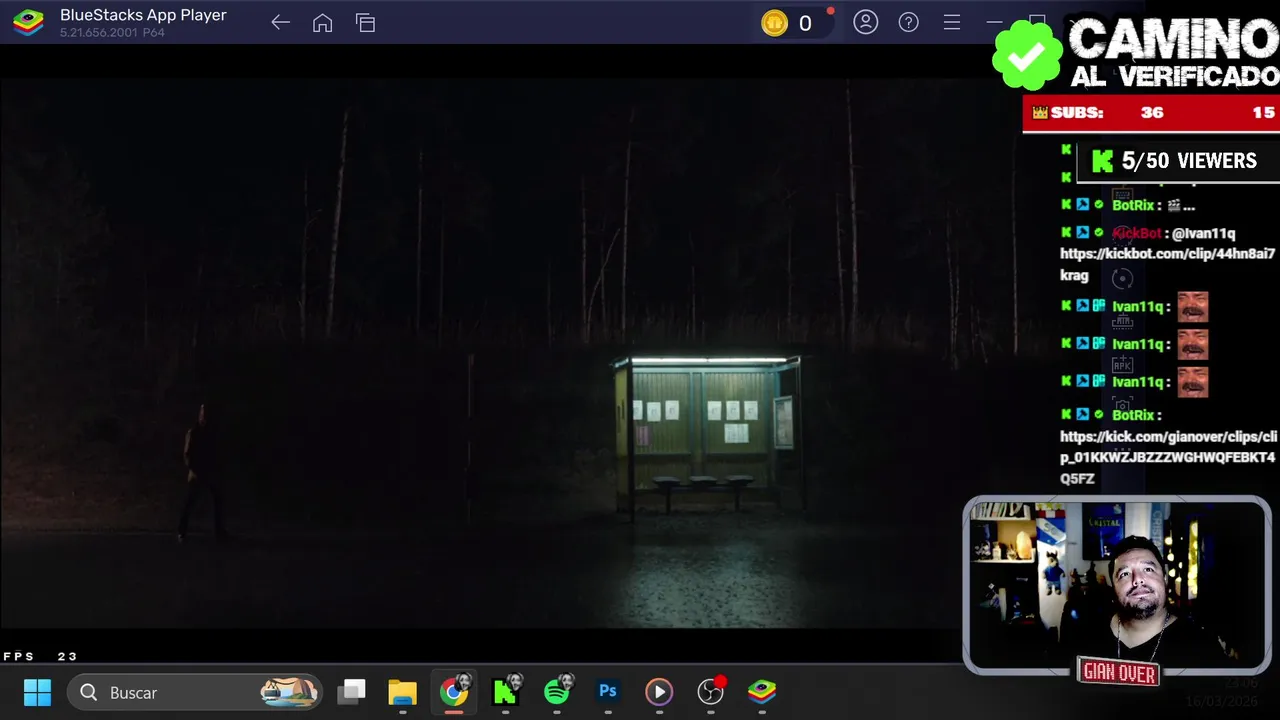Click the rotate screen sidebar icon

tap(1122, 280)
